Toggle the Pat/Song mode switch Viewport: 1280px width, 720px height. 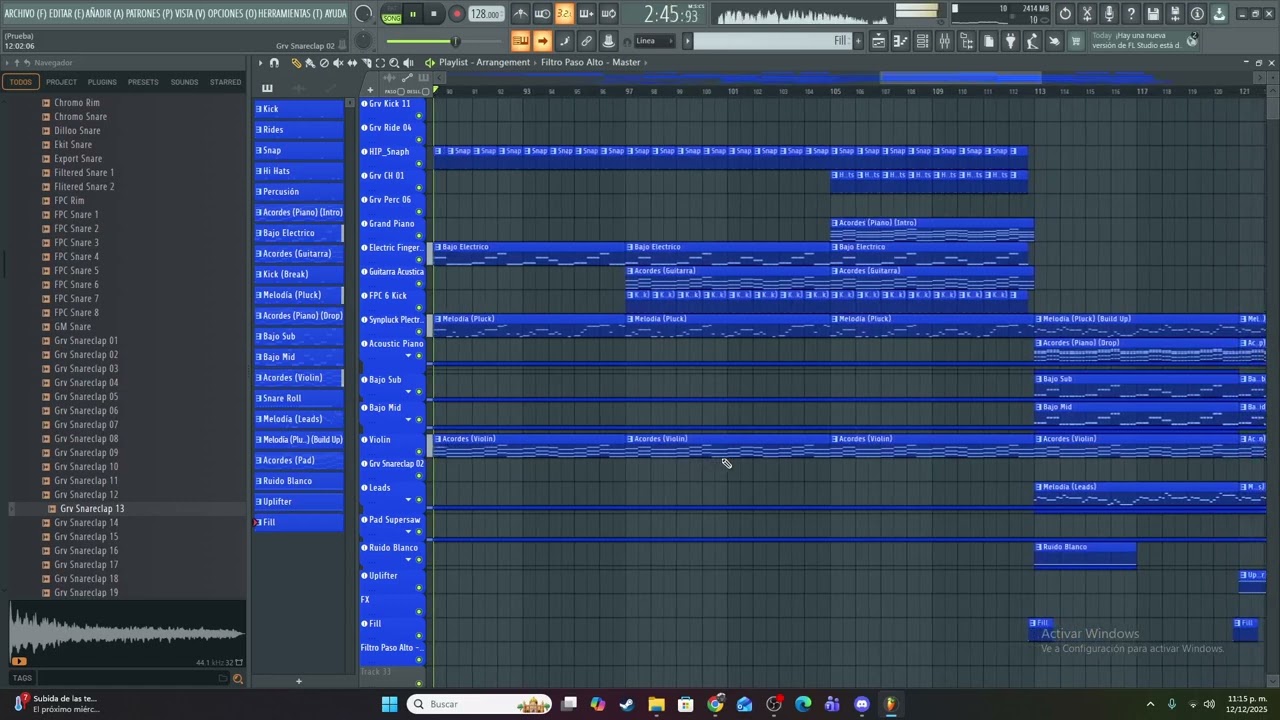391,14
